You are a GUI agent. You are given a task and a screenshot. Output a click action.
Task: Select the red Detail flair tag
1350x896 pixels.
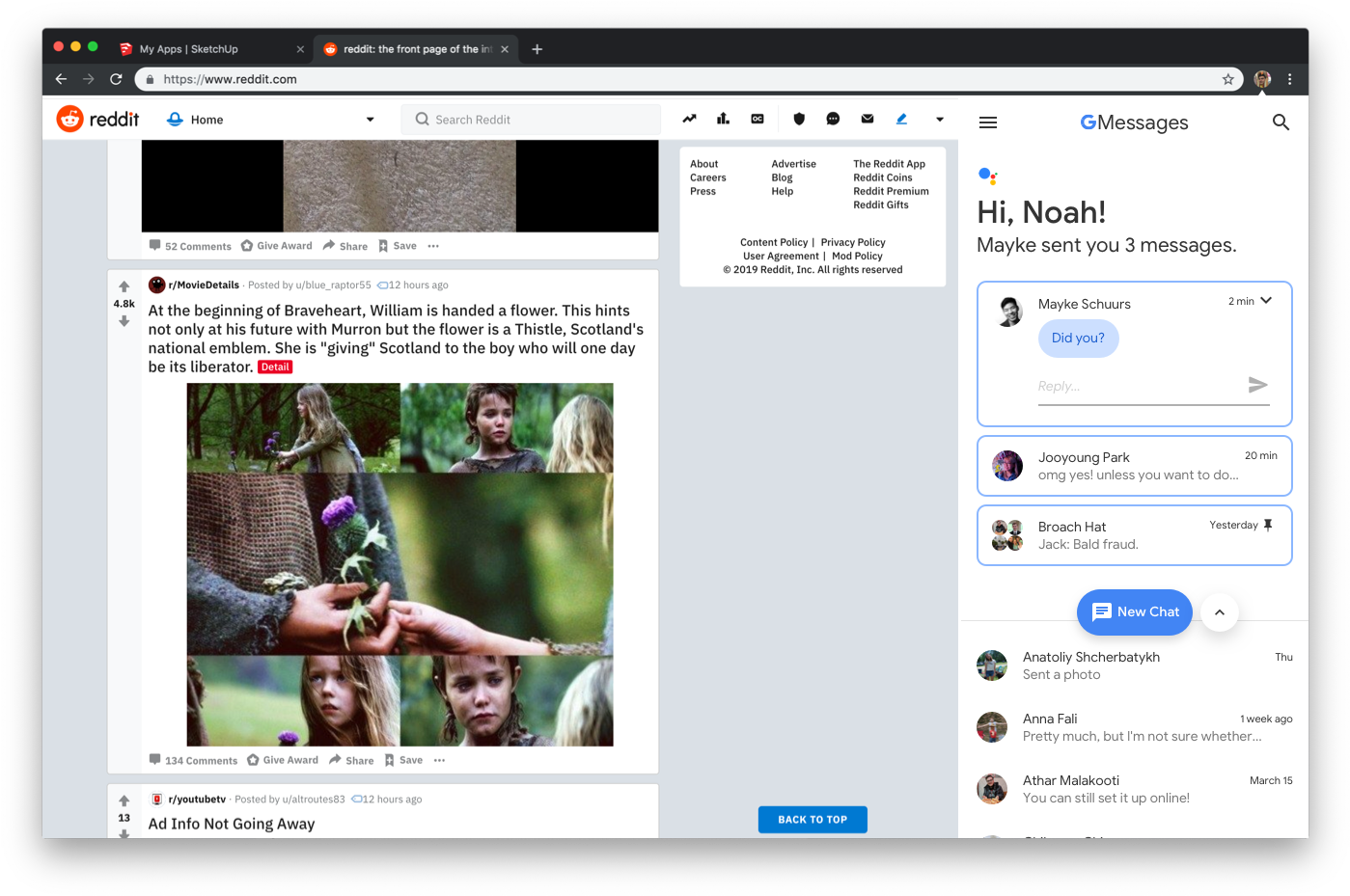pos(275,367)
